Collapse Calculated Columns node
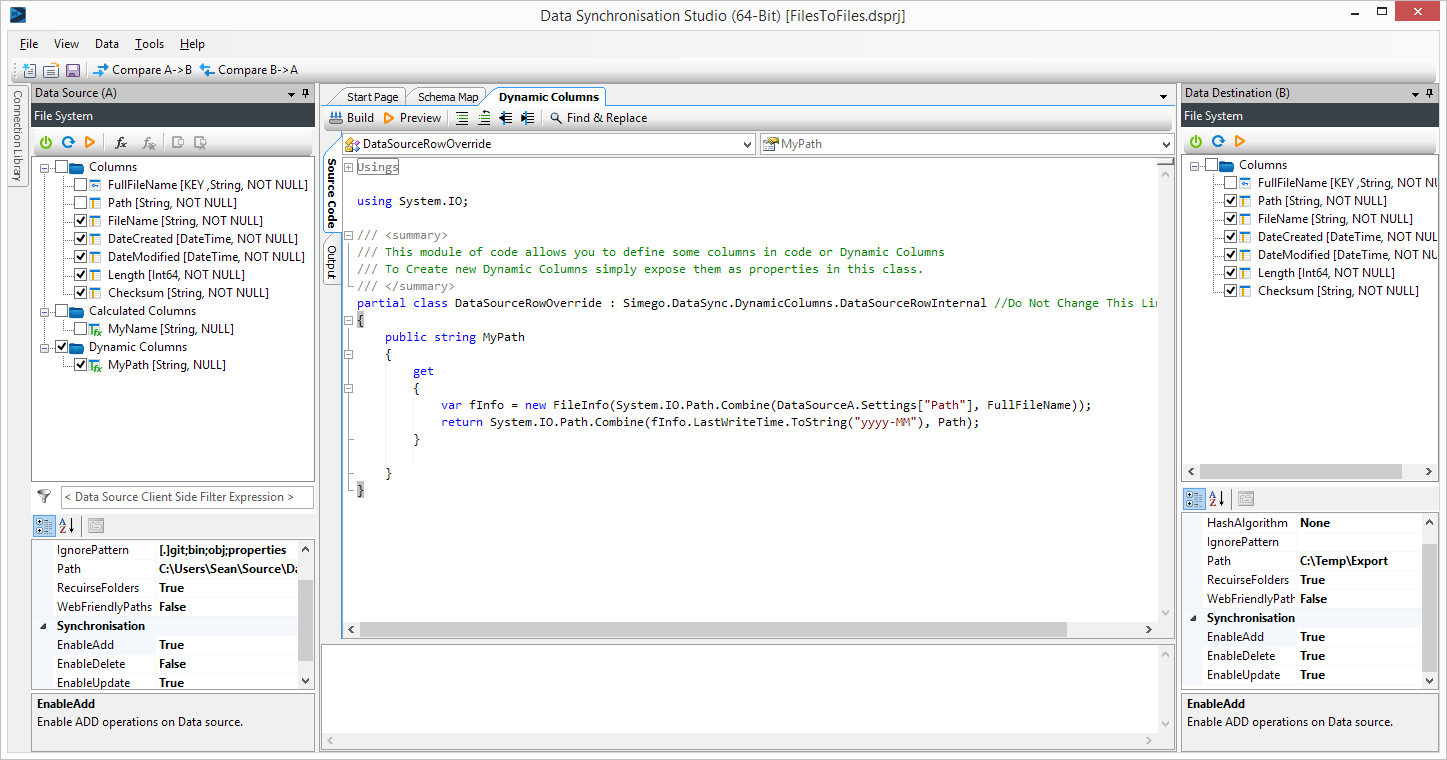Screen dimensions: 1447x760 coord(45,311)
